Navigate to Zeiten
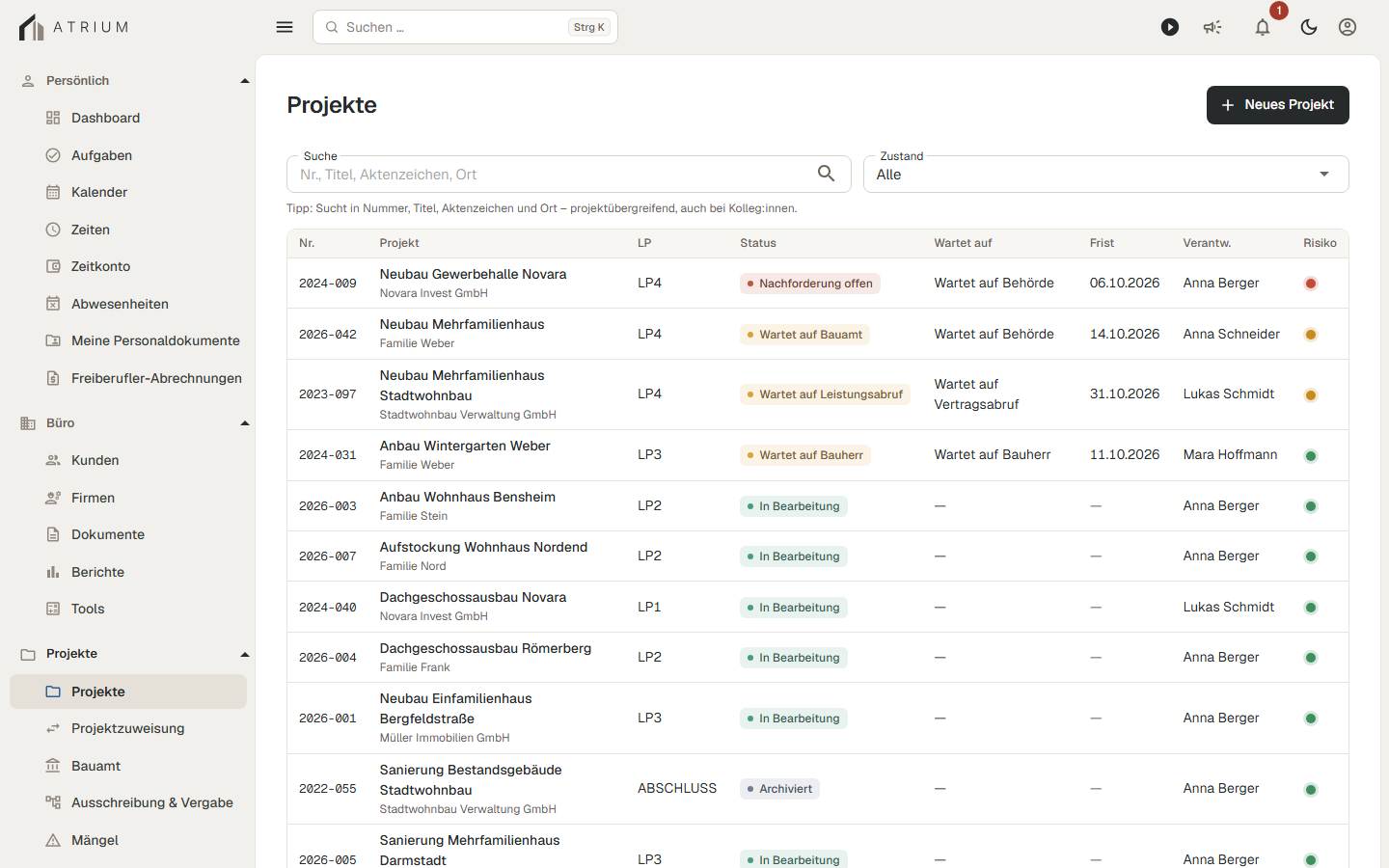Image resolution: width=1389 pixels, height=868 pixels. click(x=128, y=230)
